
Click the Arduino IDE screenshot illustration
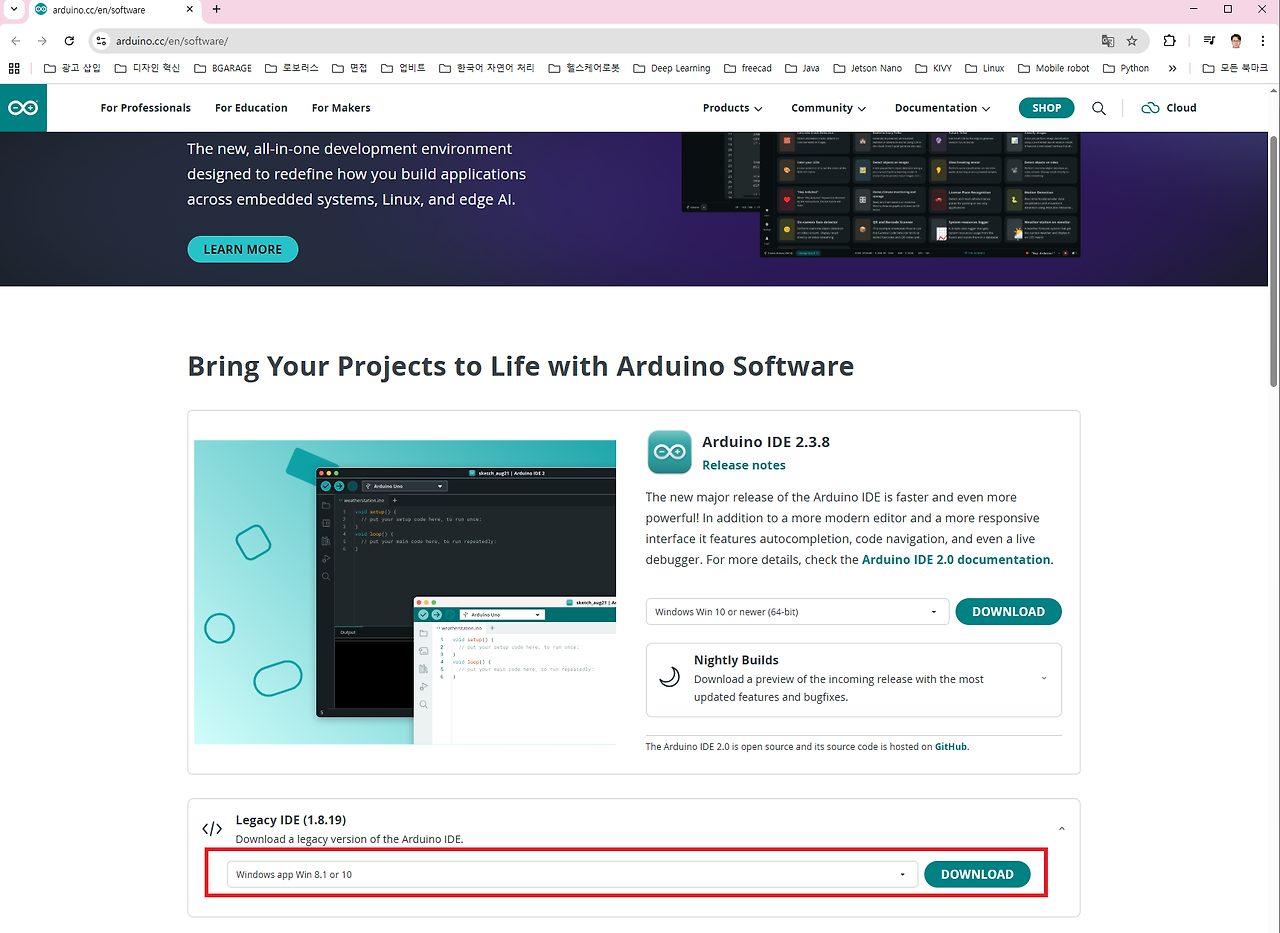pos(405,592)
